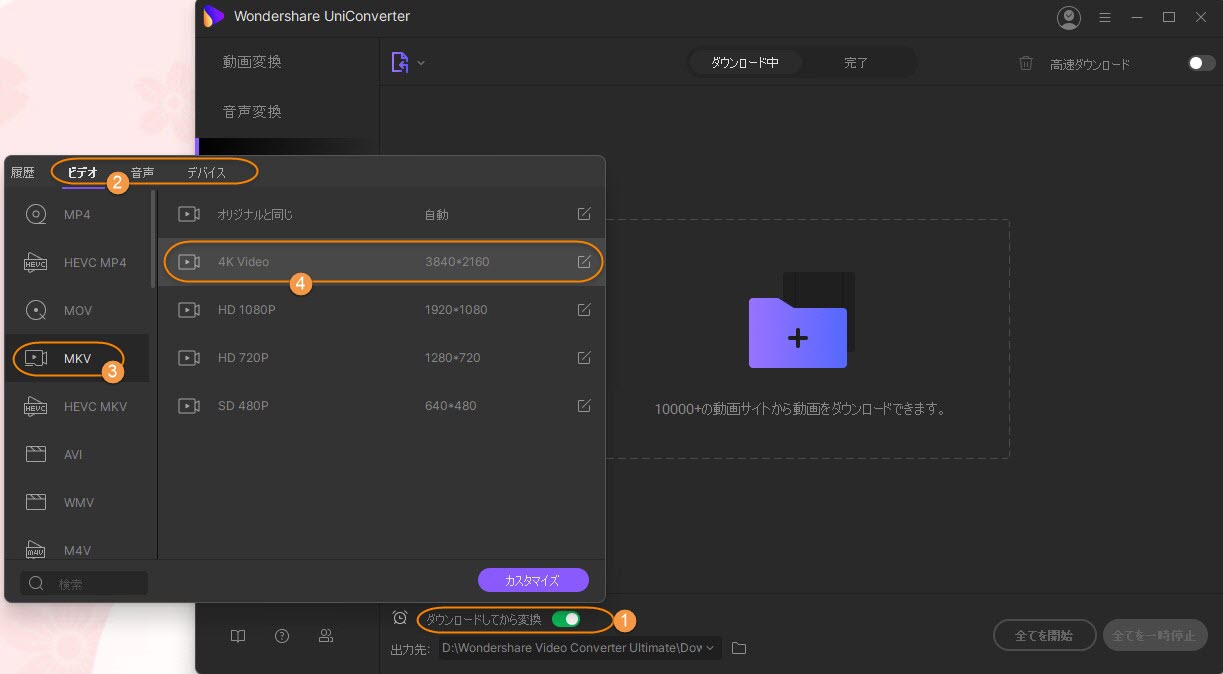Open the user guide book icon

238,636
